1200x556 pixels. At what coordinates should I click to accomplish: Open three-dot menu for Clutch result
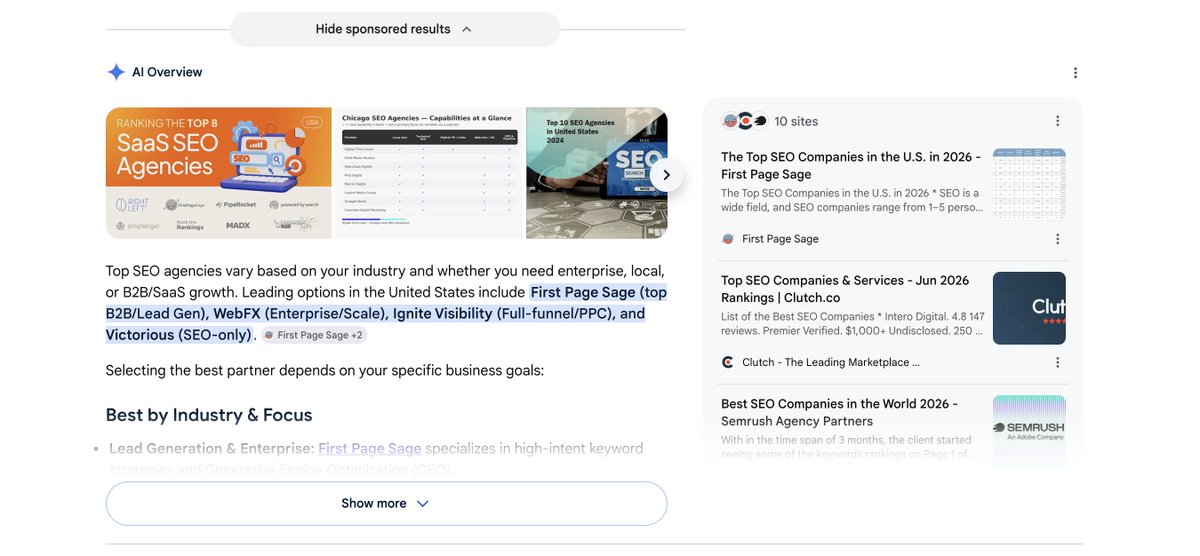click(1057, 362)
